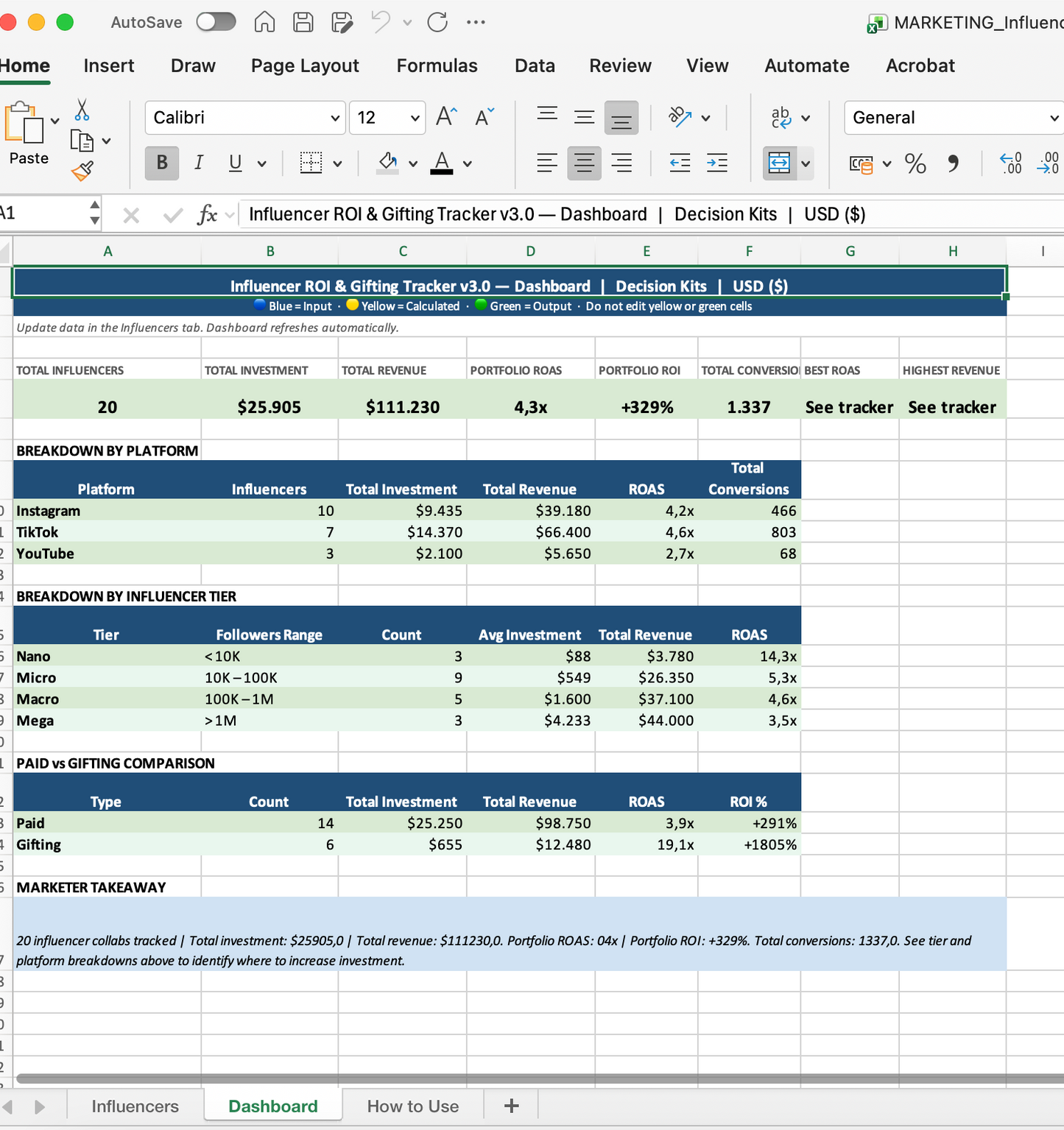The image size is (1064, 1130).
Task: Click Decrease Font Size icon
Action: pyautogui.click(x=485, y=116)
